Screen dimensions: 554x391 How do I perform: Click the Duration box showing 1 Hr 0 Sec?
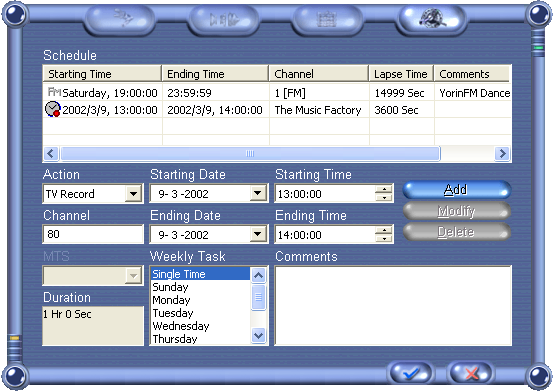pyautogui.click(x=93, y=326)
